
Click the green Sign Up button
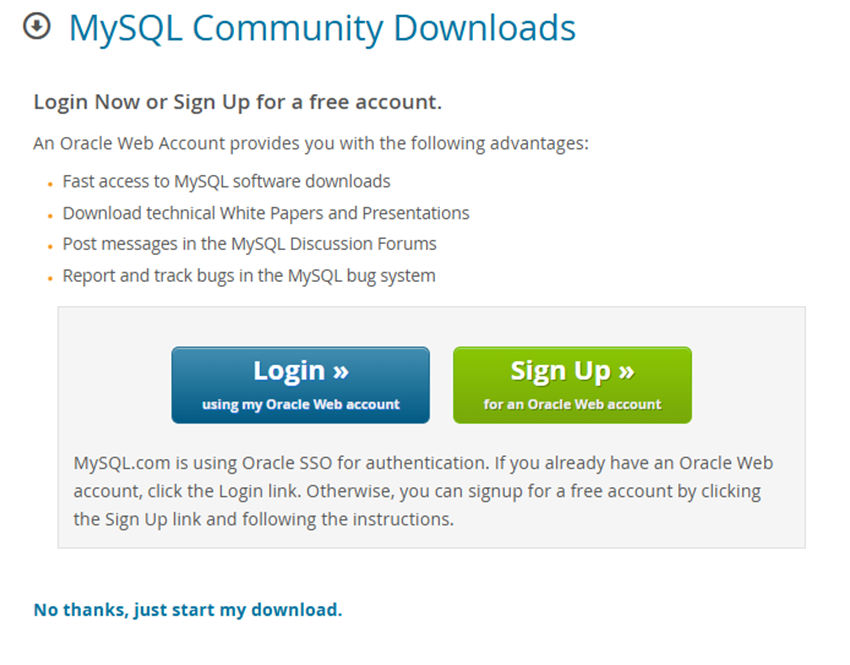572,384
